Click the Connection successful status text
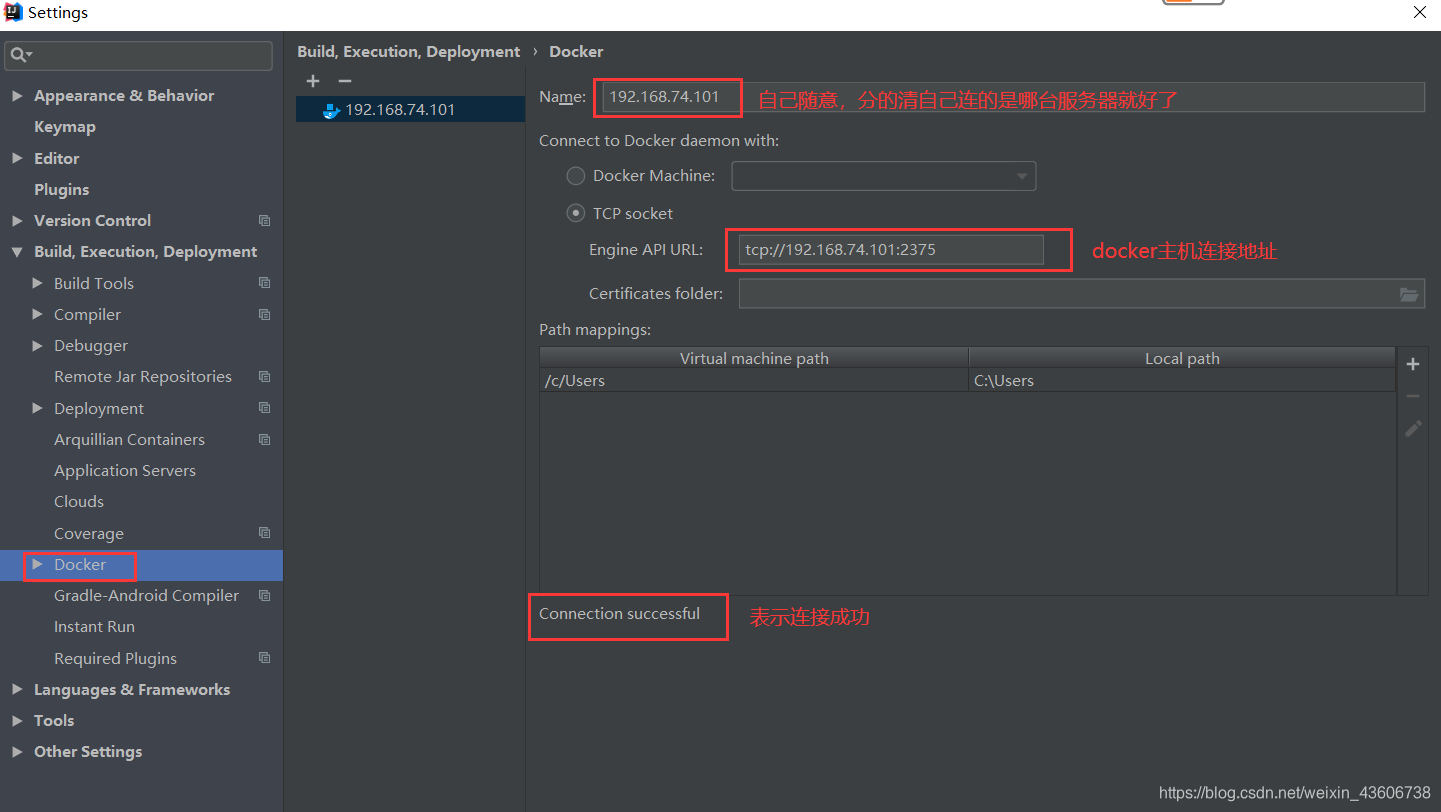 pyautogui.click(x=619, y=614)
